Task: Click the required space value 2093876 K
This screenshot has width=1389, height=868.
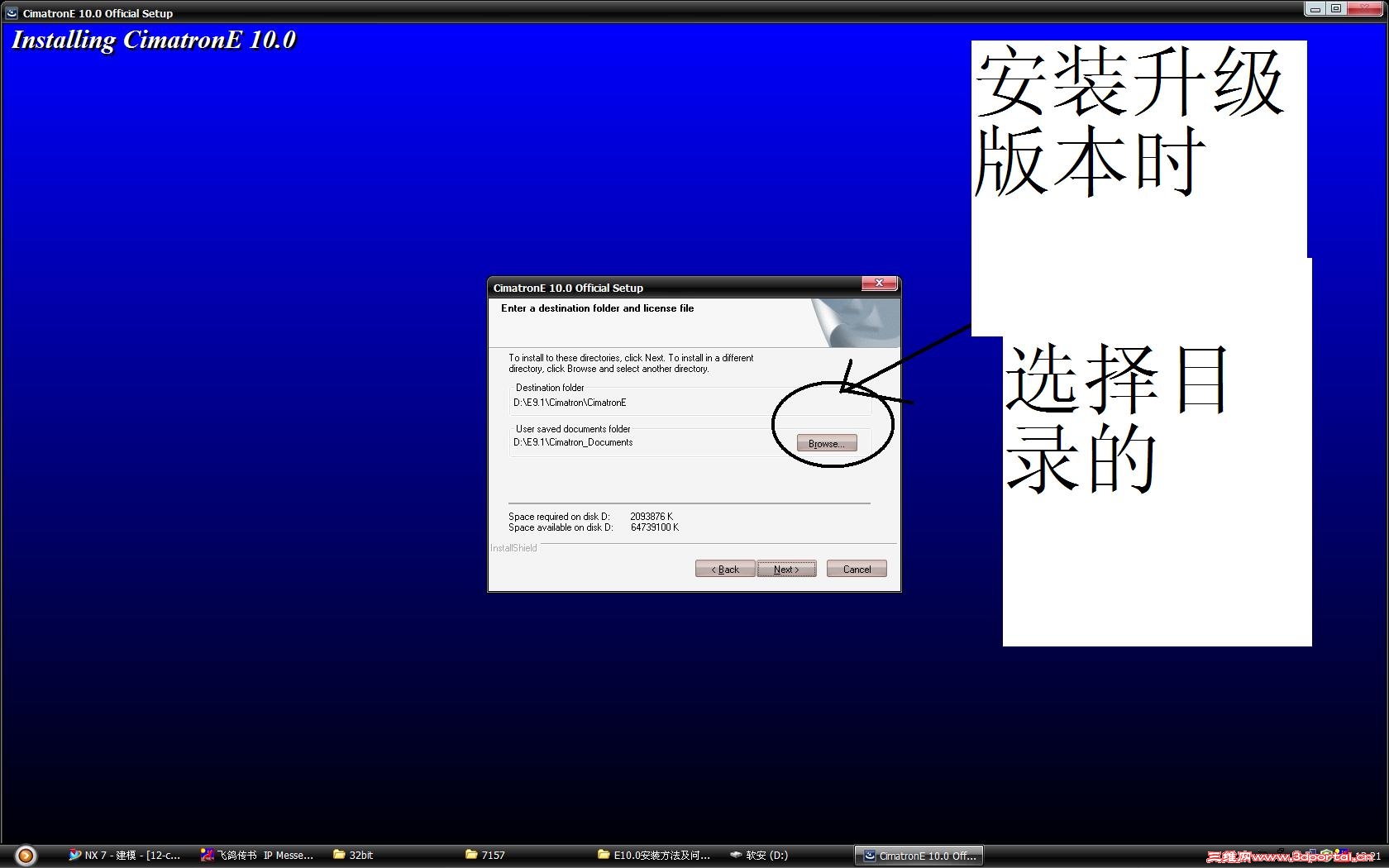Action: click(652, 517)
